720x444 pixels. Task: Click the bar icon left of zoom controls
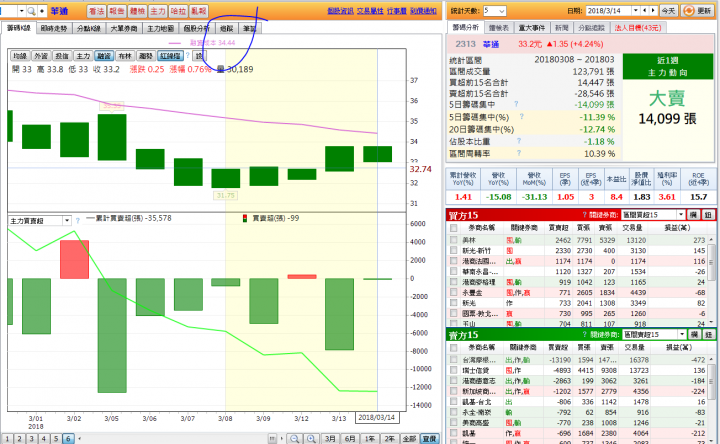[x=272, y=439]
